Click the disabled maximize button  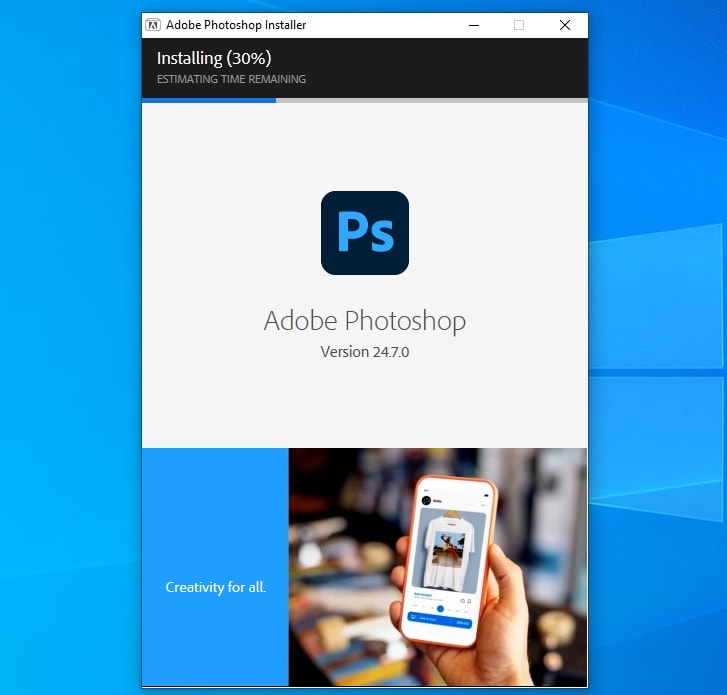click(x=519, y=25)
